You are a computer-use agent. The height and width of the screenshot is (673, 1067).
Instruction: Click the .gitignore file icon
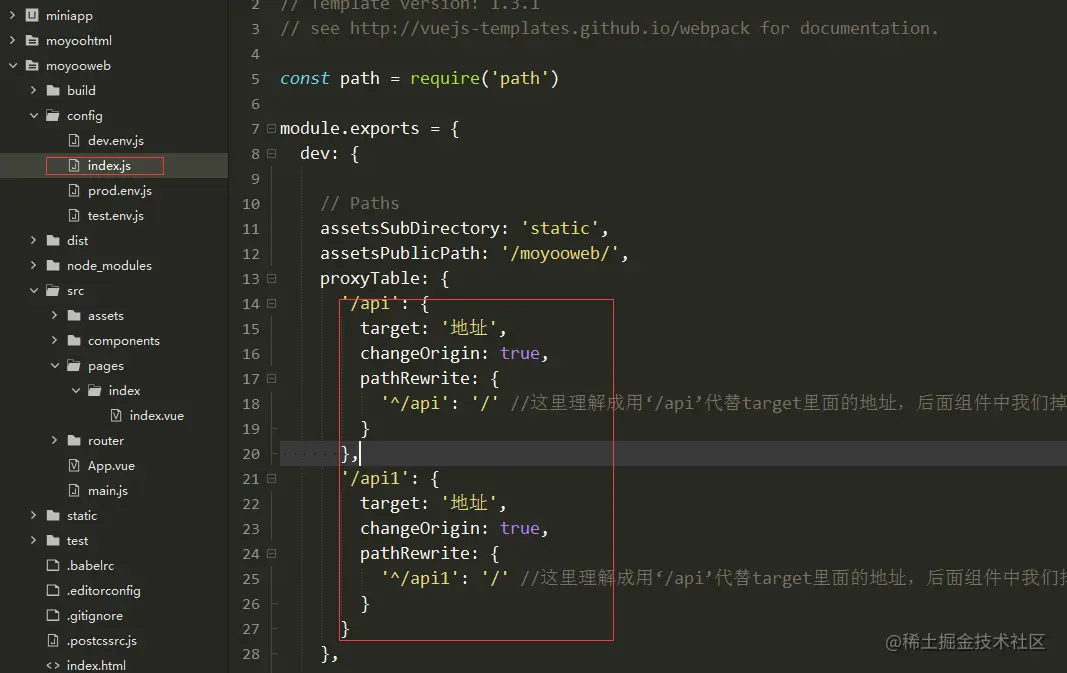click(53, 615)
